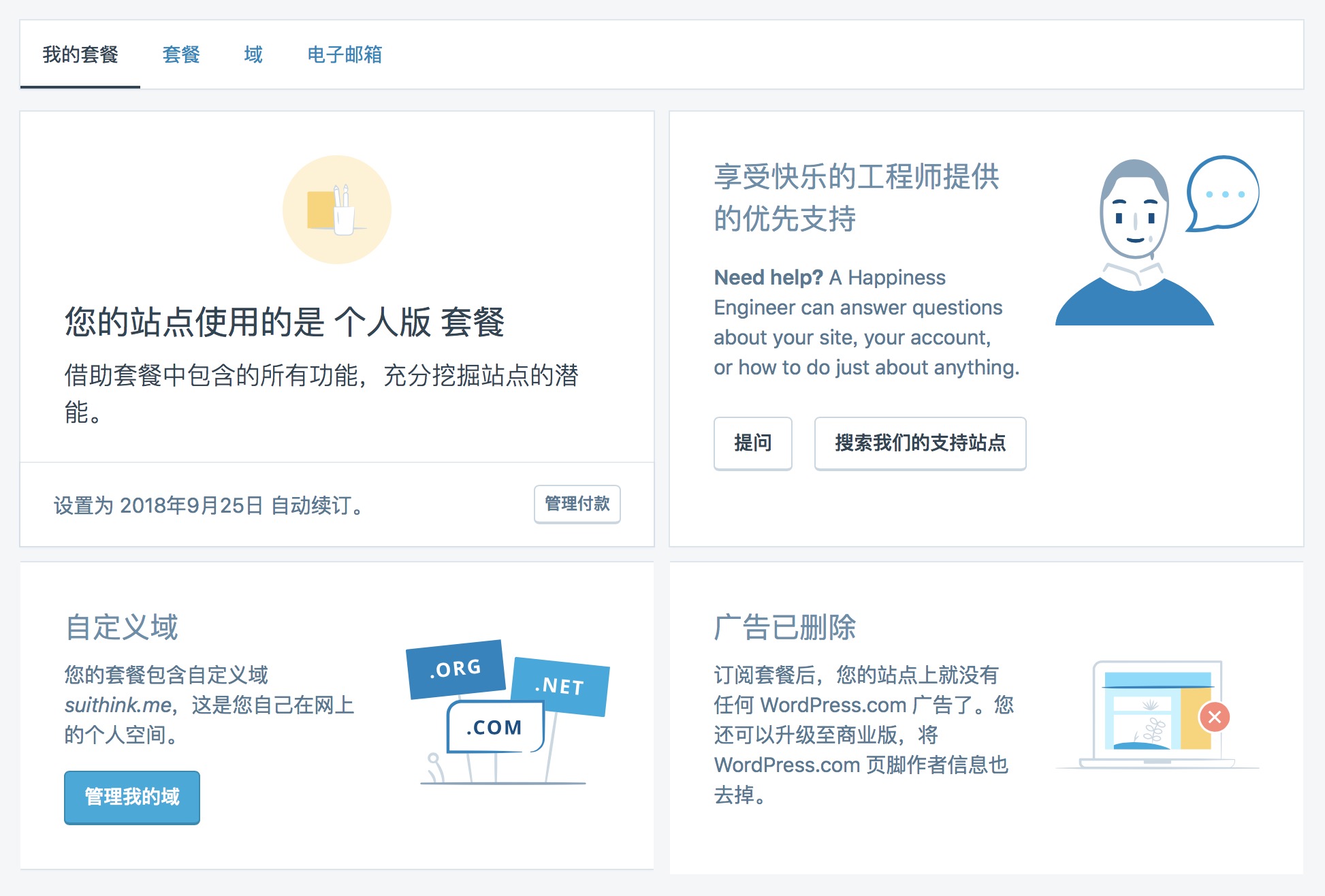Click the red X ad-removed icon
1325x896 pixels.
1214,717
